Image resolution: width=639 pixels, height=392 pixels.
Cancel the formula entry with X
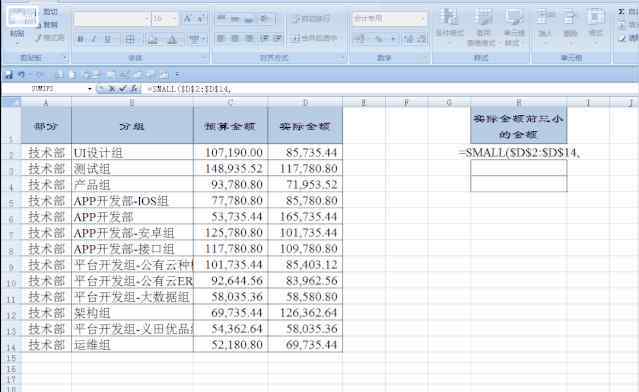112,89
